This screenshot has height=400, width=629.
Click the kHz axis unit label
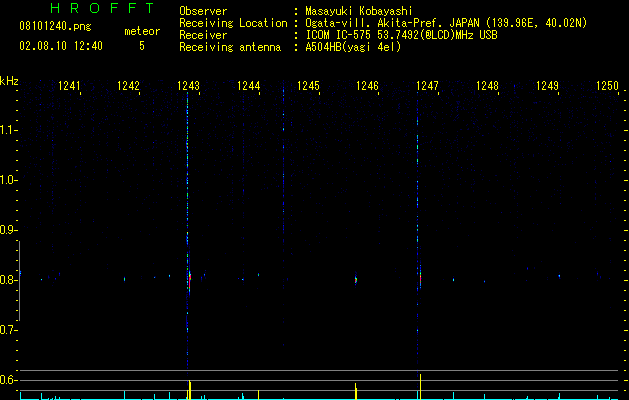point(9,81)
